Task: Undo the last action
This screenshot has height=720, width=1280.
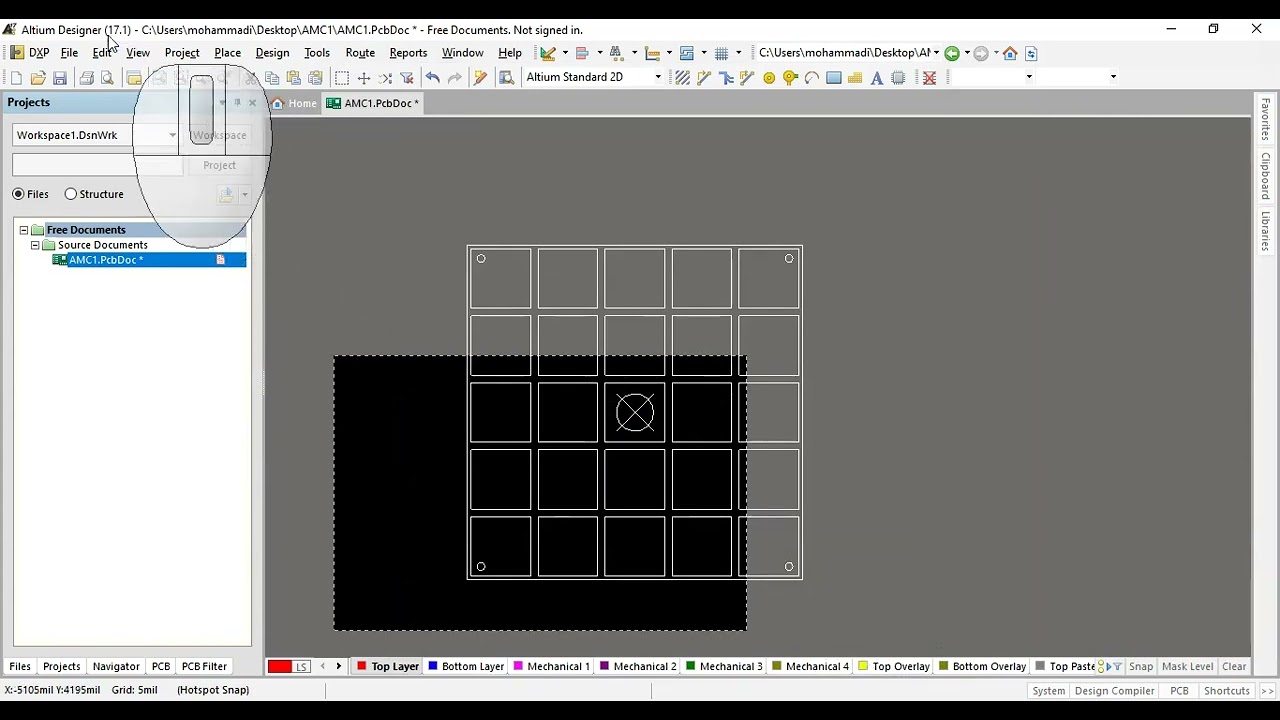Action: coord(432,78)
